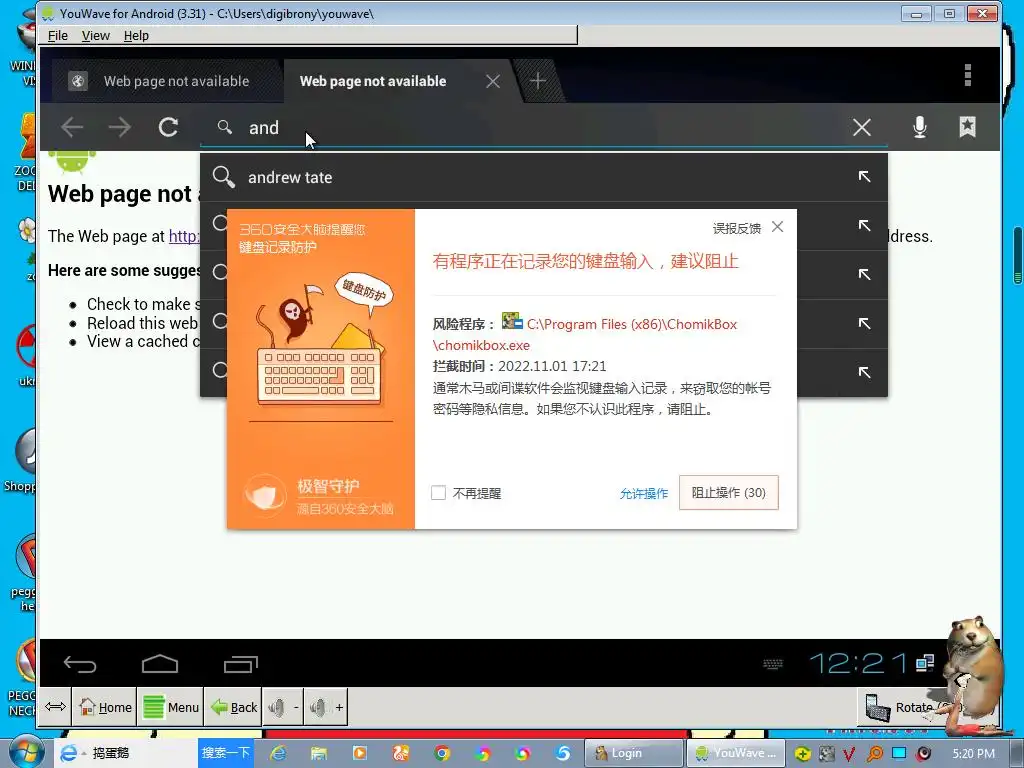Viewport: 1024px width, 768px height.
Task: Click the Android clock showing 12:21
Action: coord(858,664)
